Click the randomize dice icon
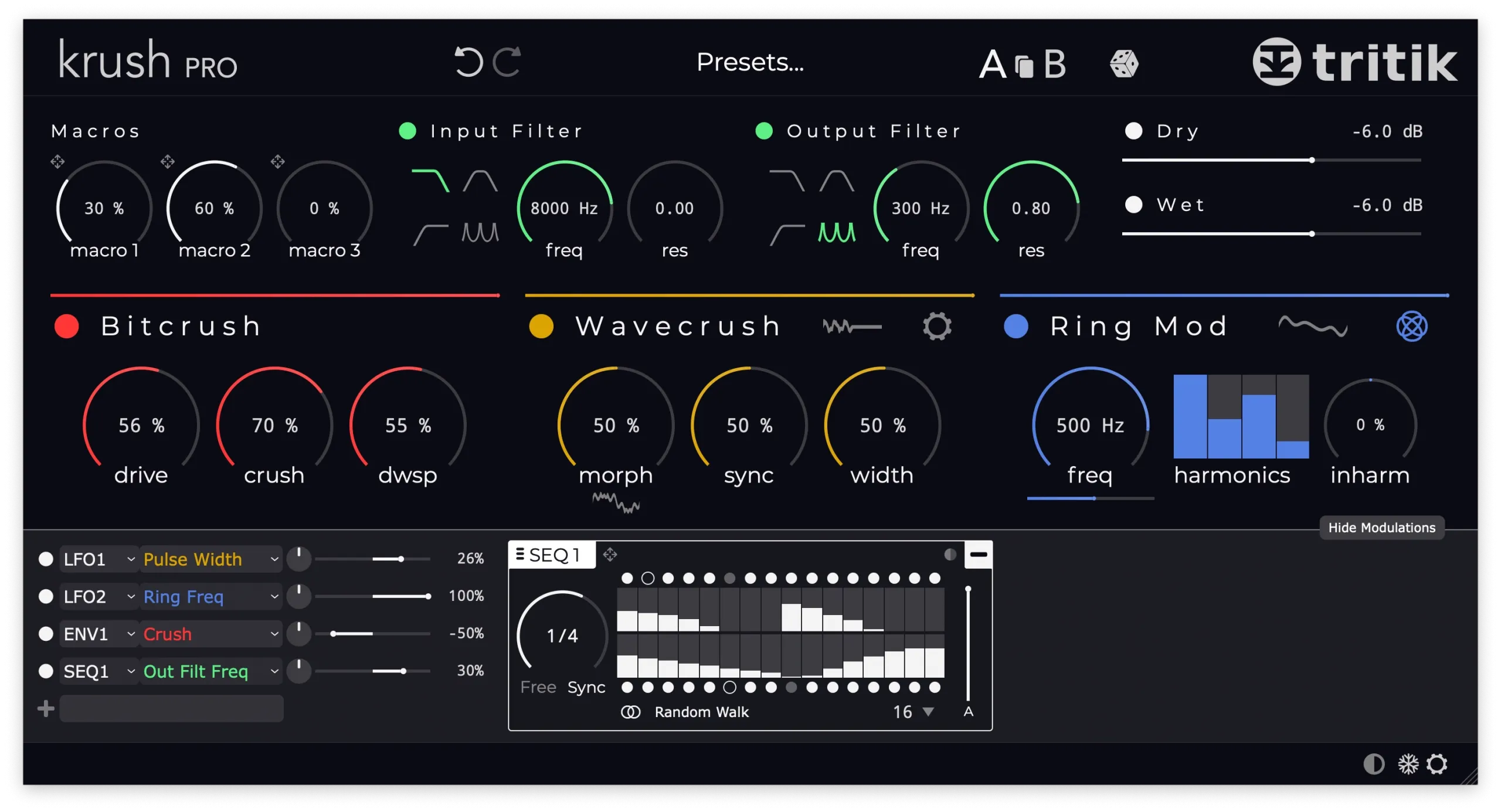 tap(1123, 63)
